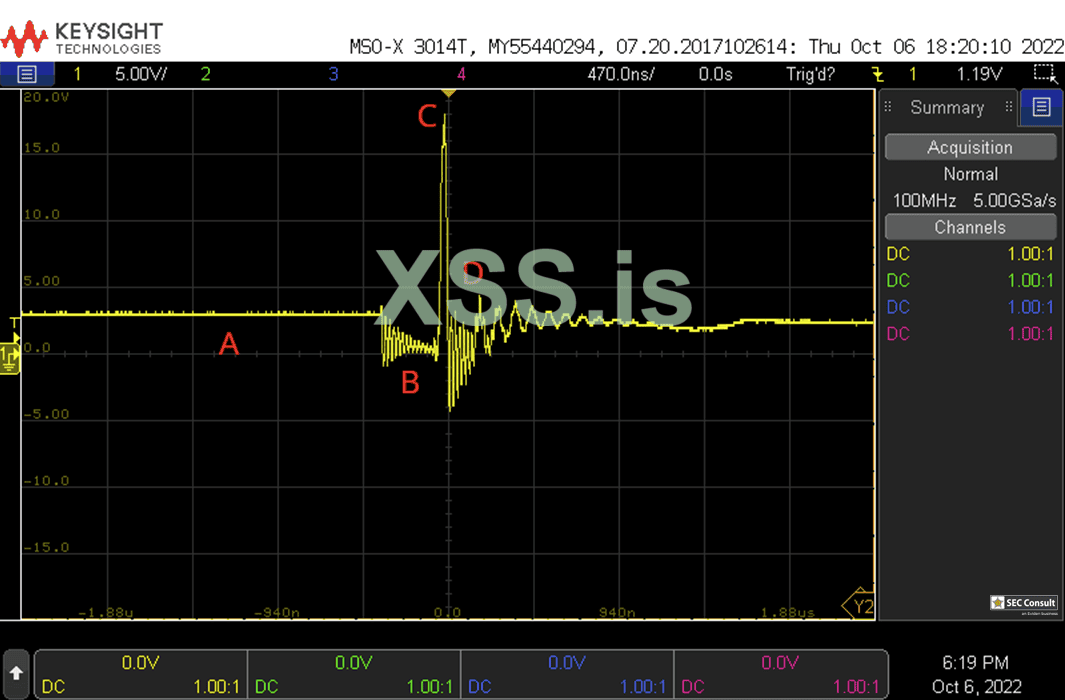The height and width of the screenshot is (700, 1065).
Task: Click the -15.0 vertical axis label
Action: [46, 547]
